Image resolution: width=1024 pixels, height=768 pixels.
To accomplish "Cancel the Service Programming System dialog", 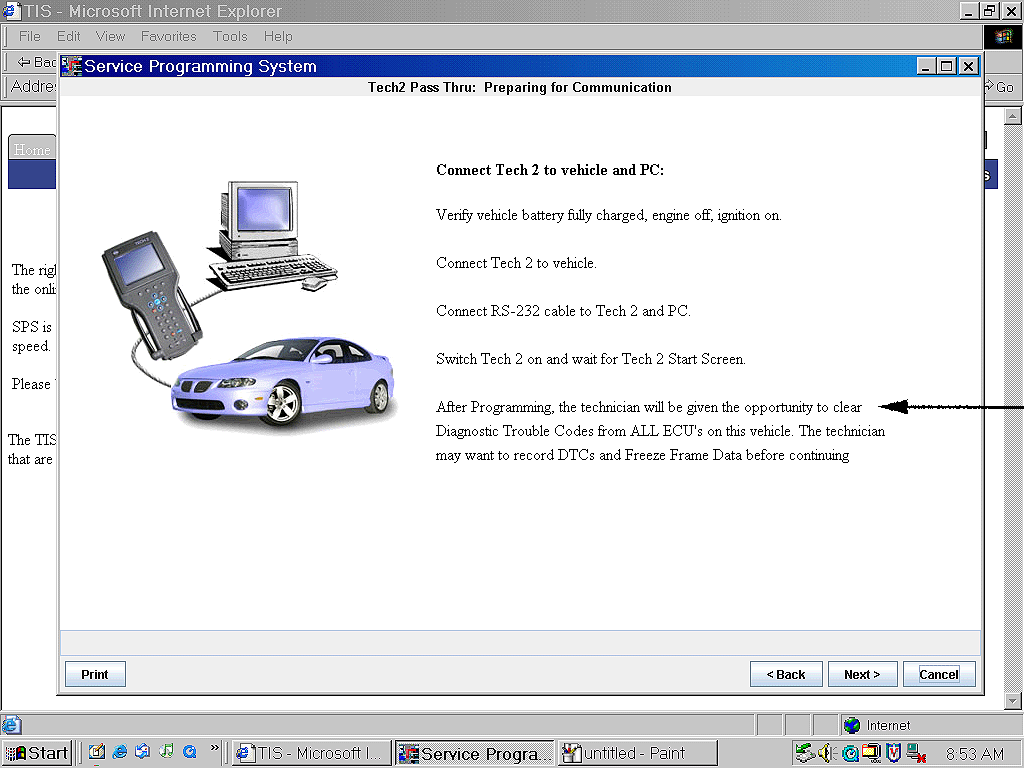I will 938,674.
